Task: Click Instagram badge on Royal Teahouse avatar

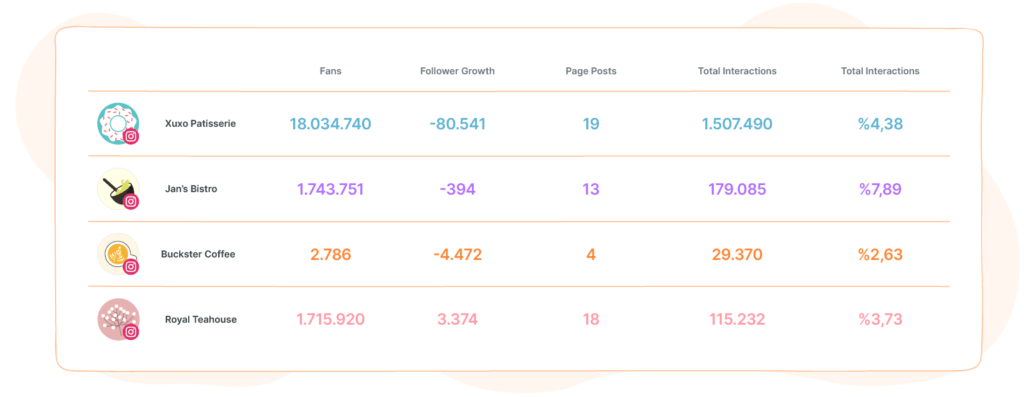Action: pos(131,332)
